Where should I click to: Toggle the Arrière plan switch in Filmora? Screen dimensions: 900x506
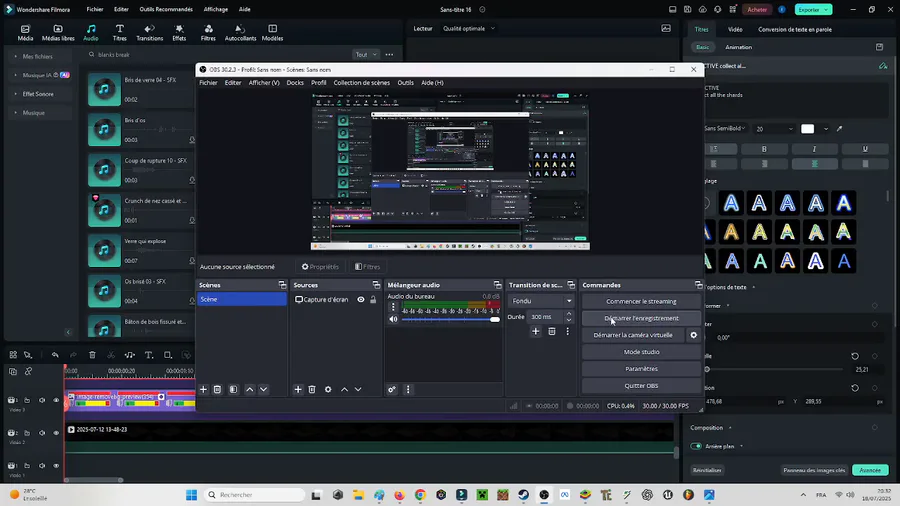[x=696, y=446]
